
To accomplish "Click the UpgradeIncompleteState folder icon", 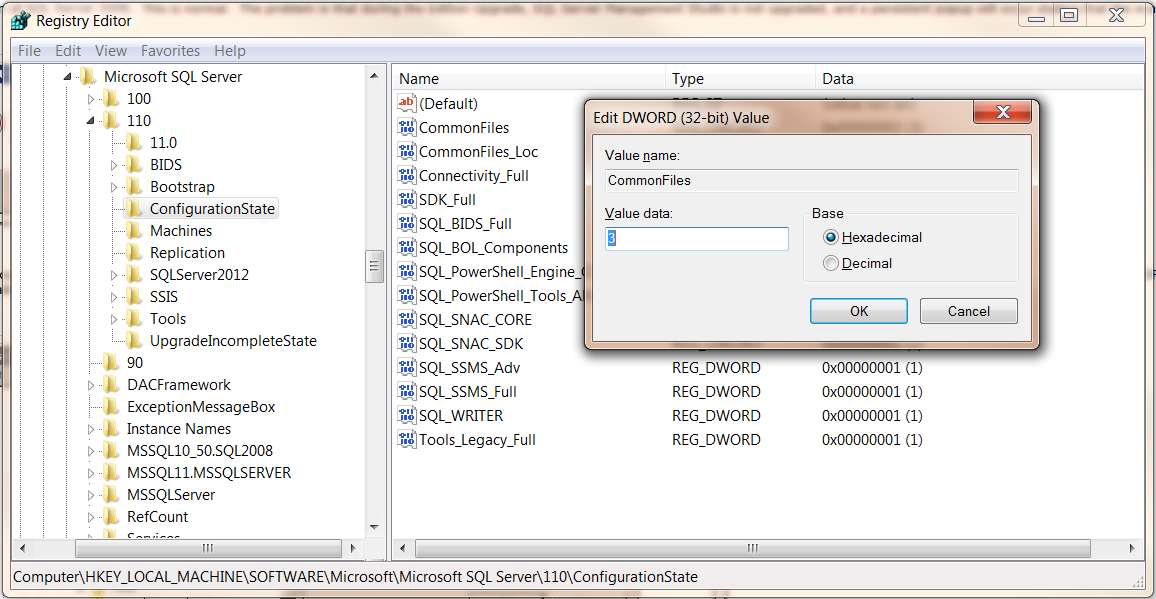I will tap(133, 341).
